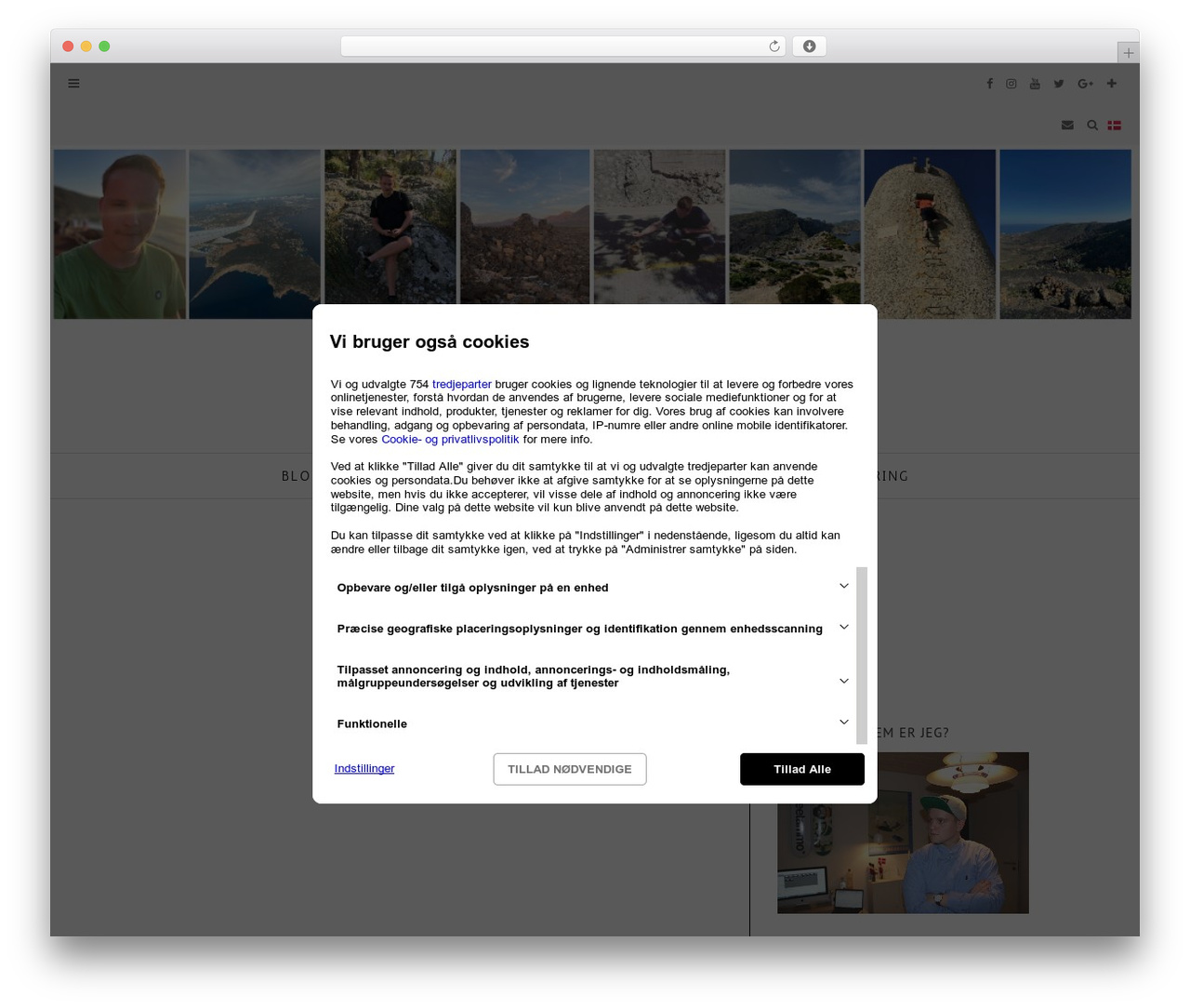Click the browser download icon
The height and width of the screenshot is (1008, 1190).
click(x=809, y=46)
